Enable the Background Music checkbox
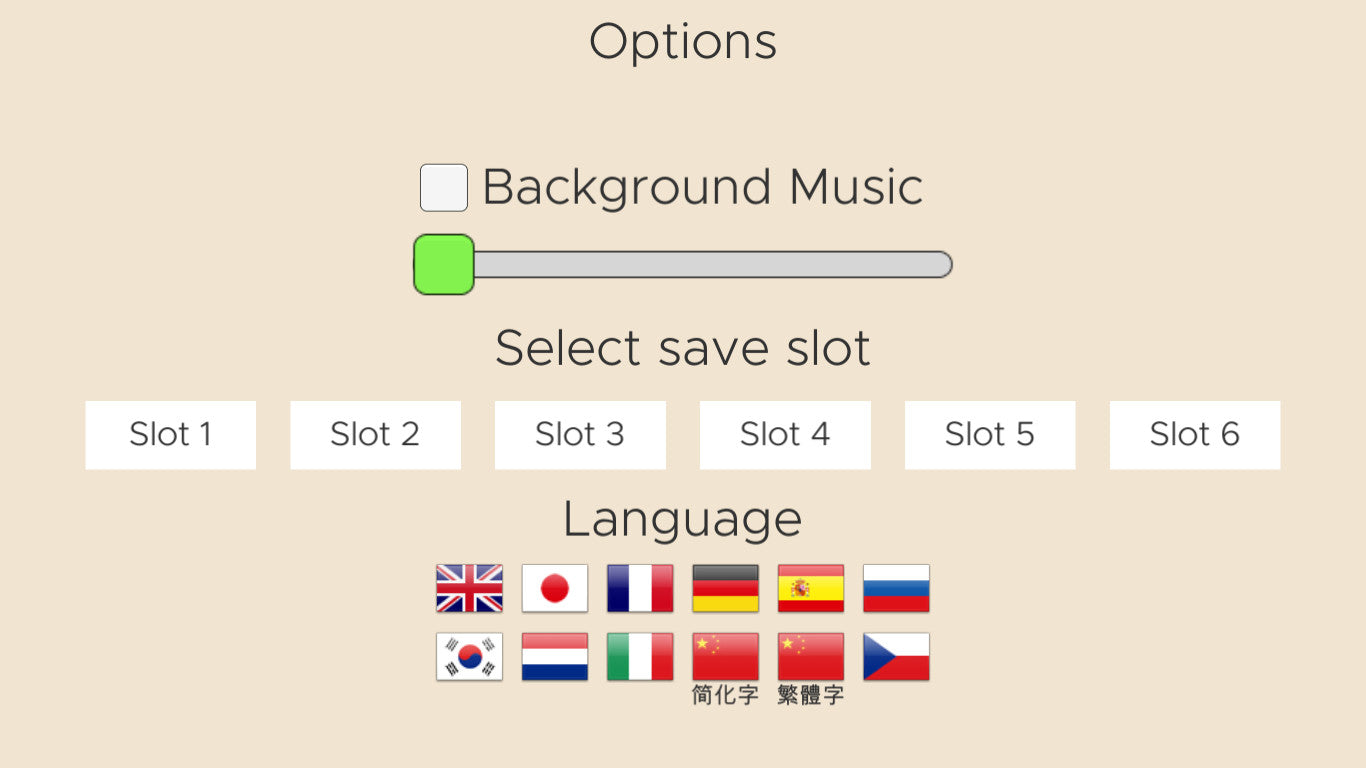This screenshot has height=768, width=1366. pyautogui.click(x=444, y=188)
